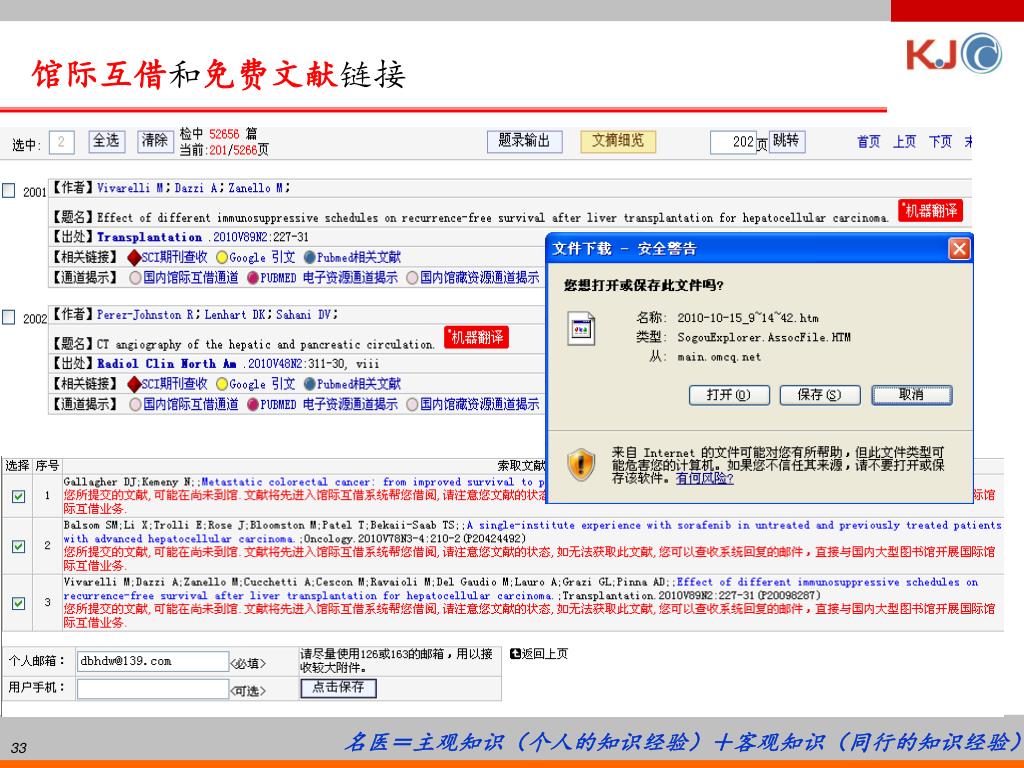Select 国内馆际互借通道 radio for record 2001
The height and width of the screenshot is (768, 1024).
click(x=135, y=278)
